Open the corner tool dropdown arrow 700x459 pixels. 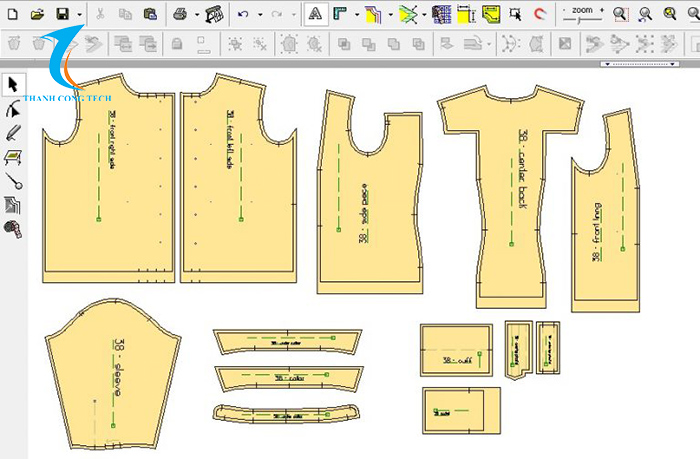tap(357, 15)
